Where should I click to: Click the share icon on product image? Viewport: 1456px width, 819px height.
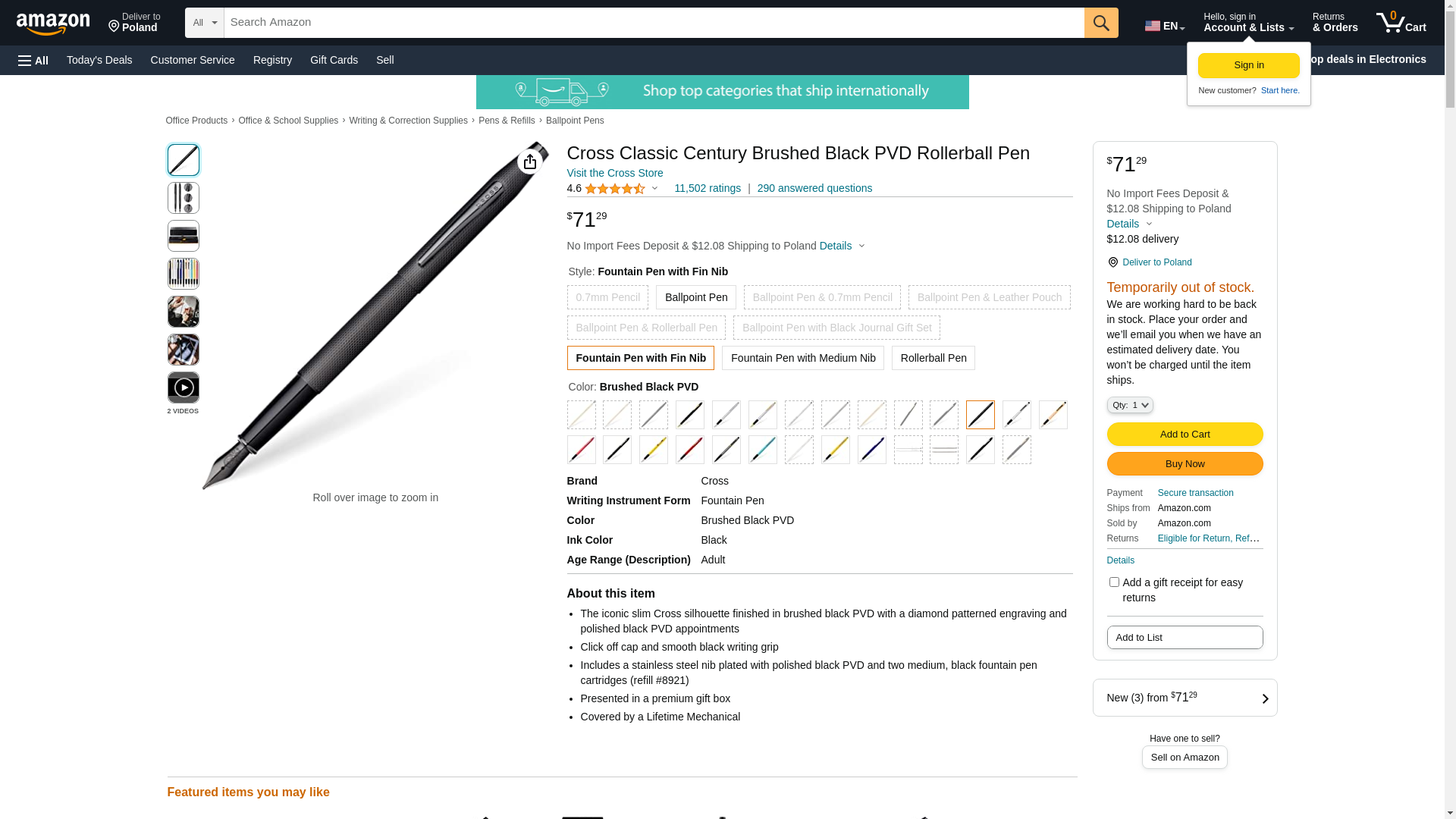pyautogui.click(x=530, y=162)
